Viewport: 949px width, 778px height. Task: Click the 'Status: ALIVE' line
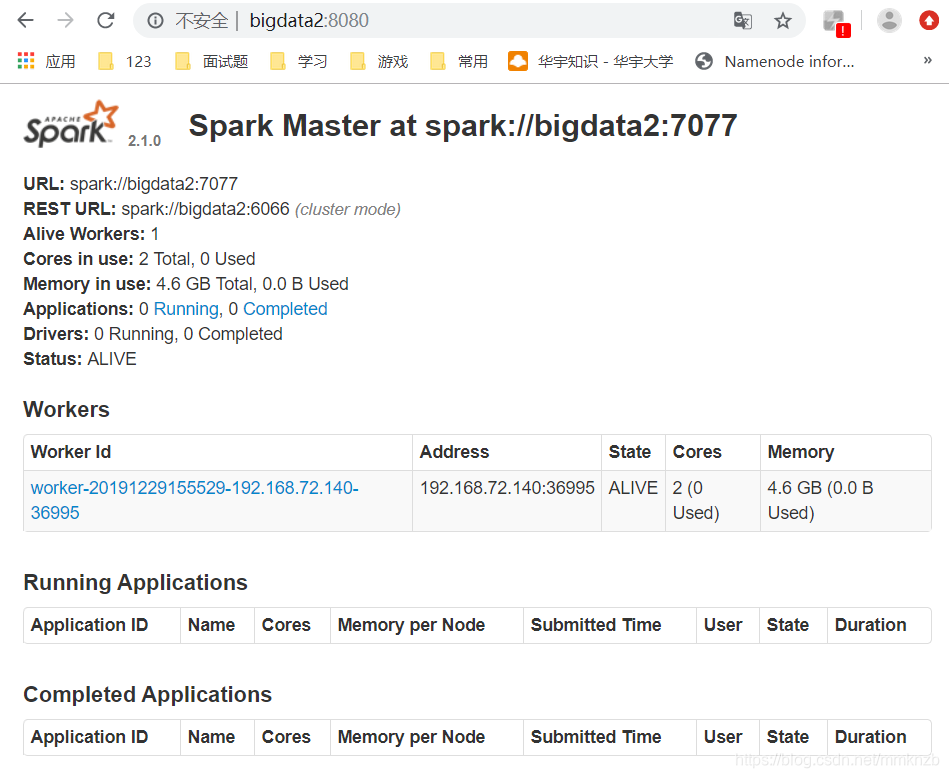pos(80,359)
